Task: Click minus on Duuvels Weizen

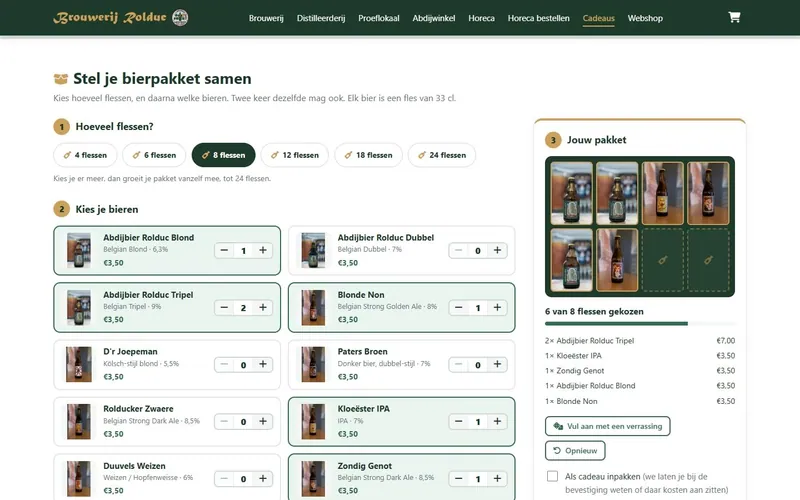Action: tap(224, 479)
